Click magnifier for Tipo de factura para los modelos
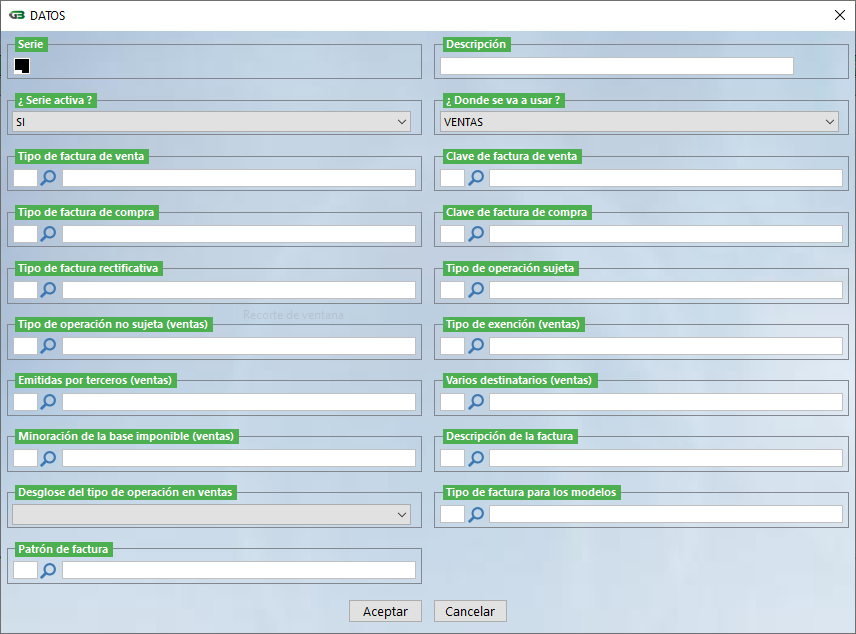 (476, 514)
